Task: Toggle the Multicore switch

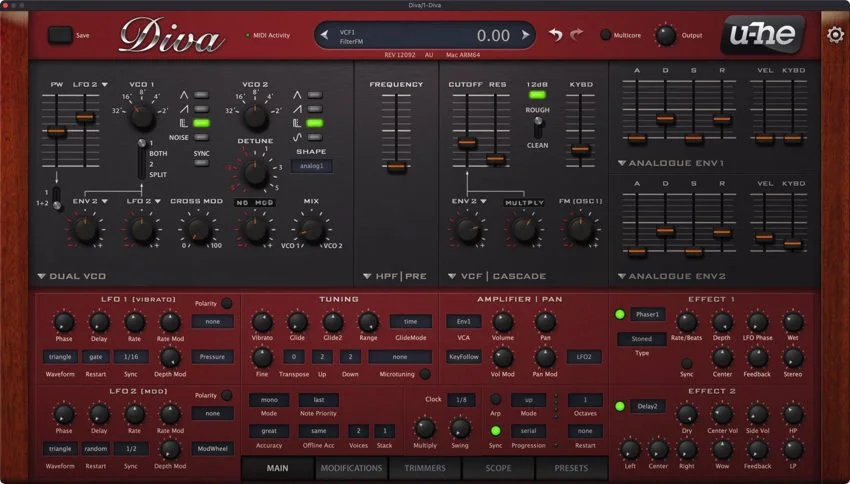Action: [x=606, y=35]
